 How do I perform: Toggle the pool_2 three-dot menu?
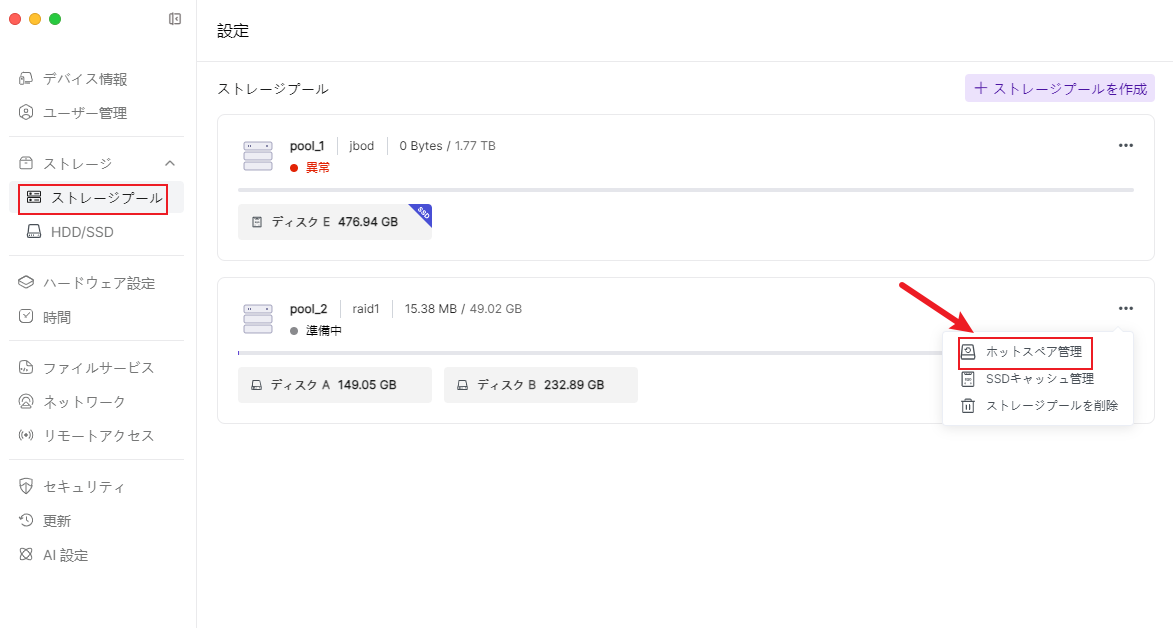pyautogui.click(x=1126, y=309)
